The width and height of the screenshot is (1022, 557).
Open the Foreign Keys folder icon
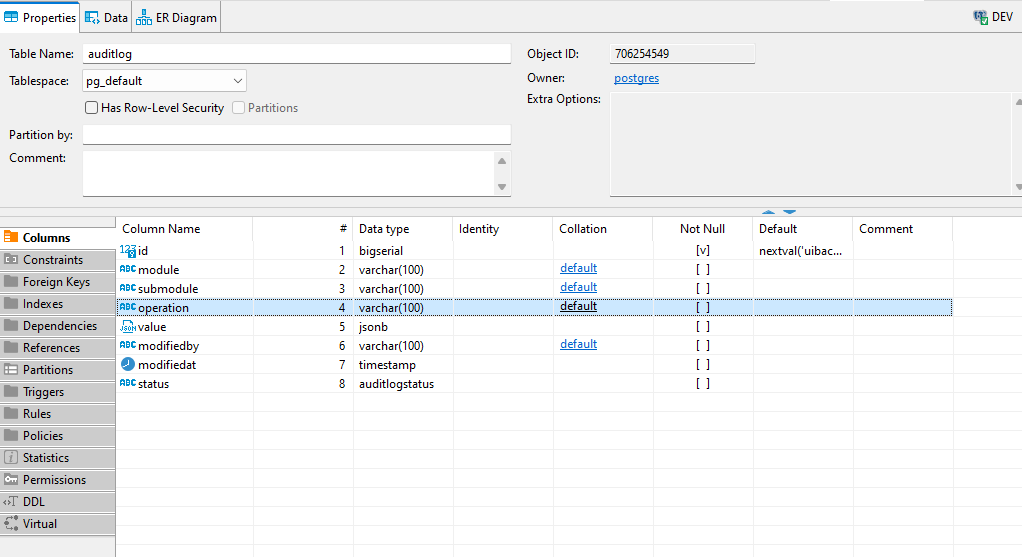(x=11, y=282)
